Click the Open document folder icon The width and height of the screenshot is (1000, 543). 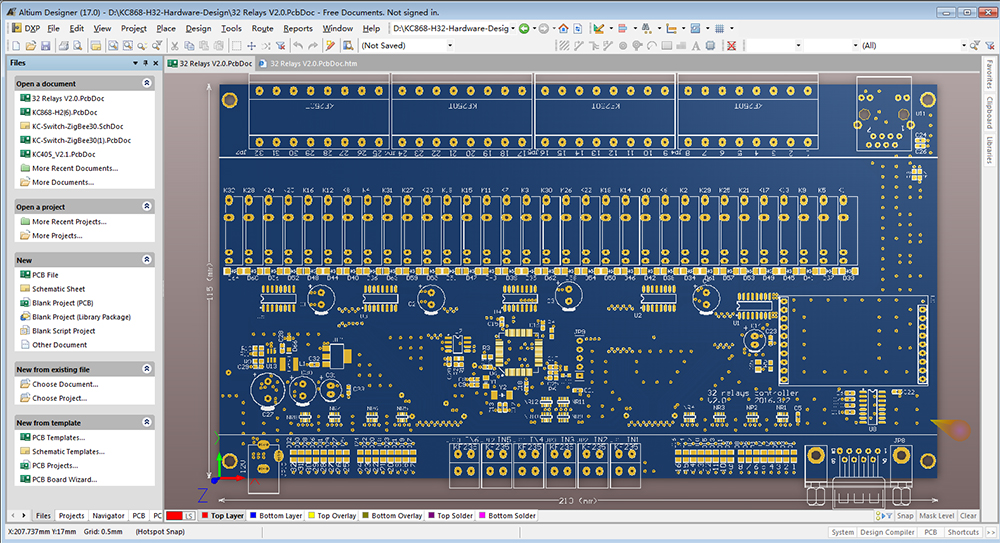tap(31, 45)
